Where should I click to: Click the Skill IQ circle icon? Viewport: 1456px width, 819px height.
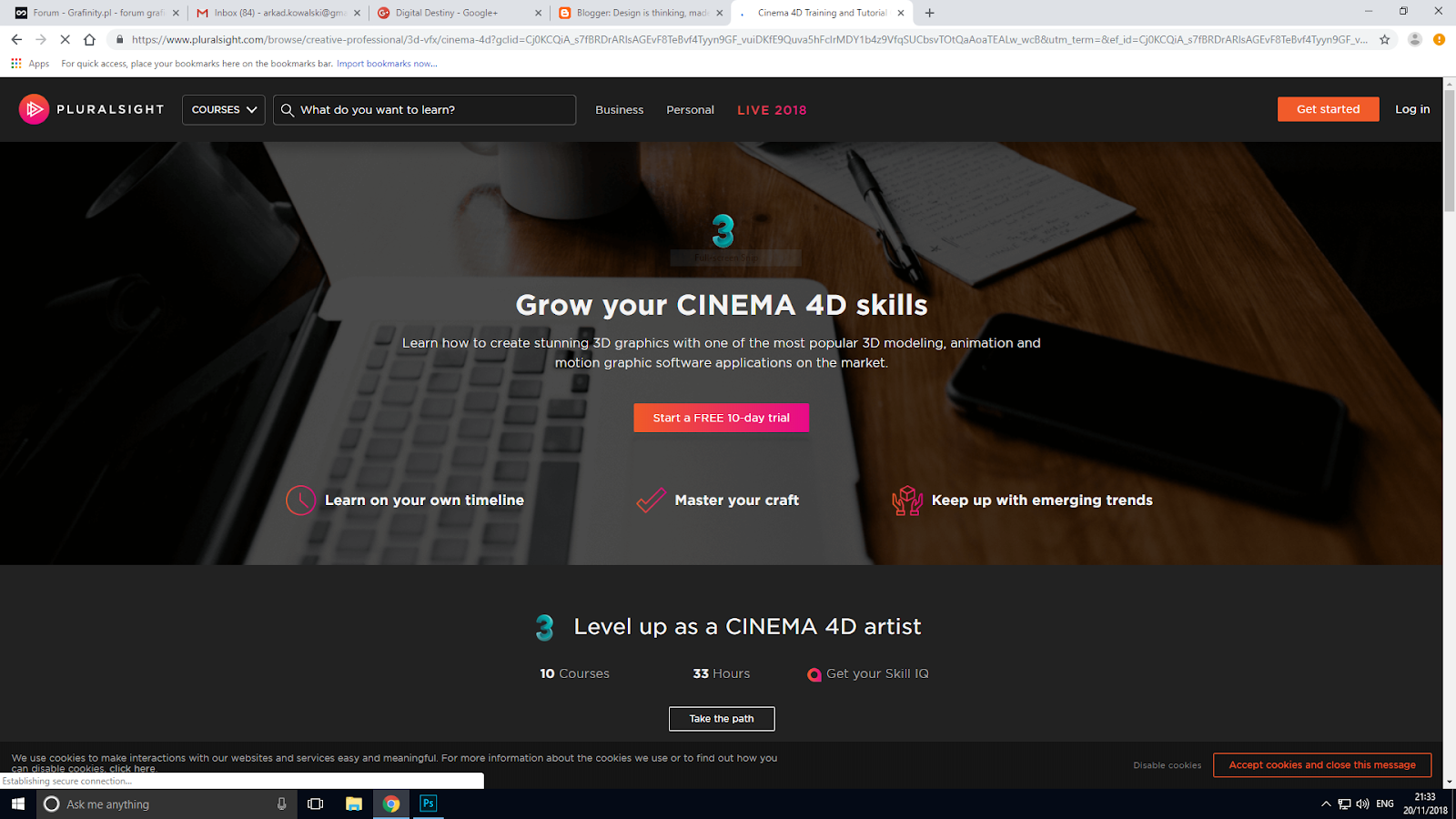click(814, 674)
